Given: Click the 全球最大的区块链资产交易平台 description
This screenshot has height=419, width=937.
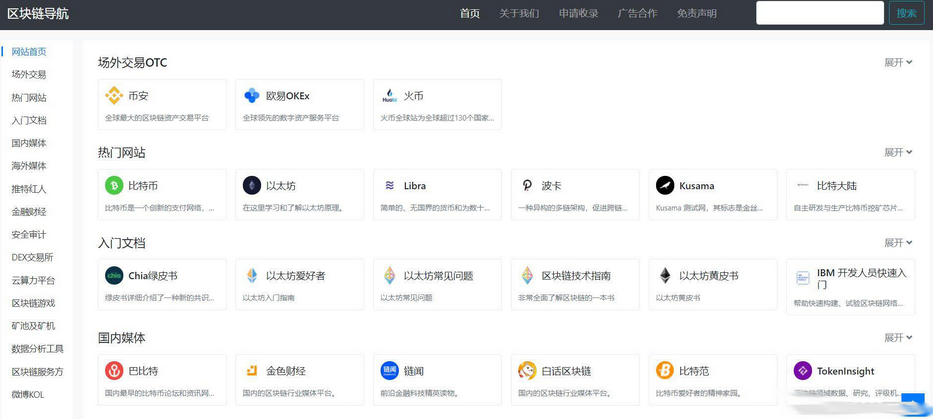Looking at the screenshot, I should pyautogui.click(x=157, y=118).
